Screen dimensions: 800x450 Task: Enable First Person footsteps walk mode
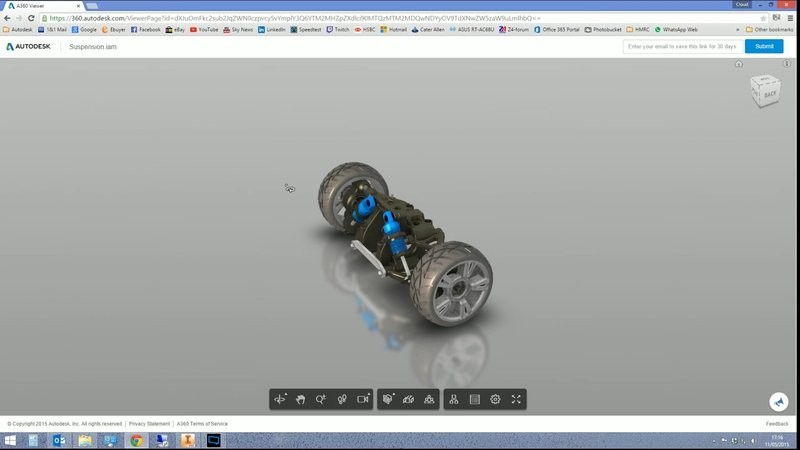point(341,399)
